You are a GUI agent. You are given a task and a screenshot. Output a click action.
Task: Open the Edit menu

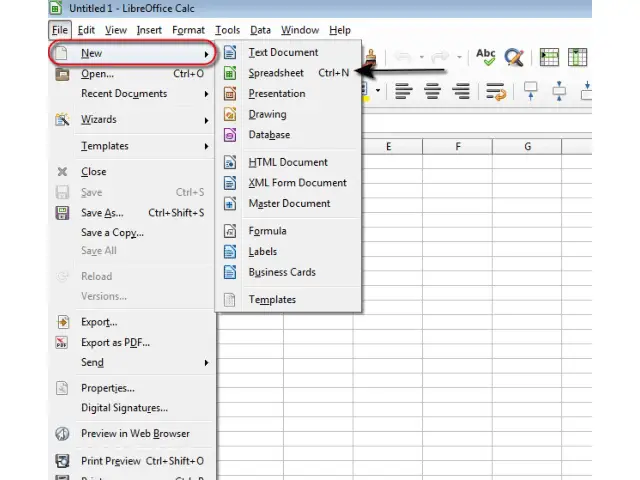[86, 30]
